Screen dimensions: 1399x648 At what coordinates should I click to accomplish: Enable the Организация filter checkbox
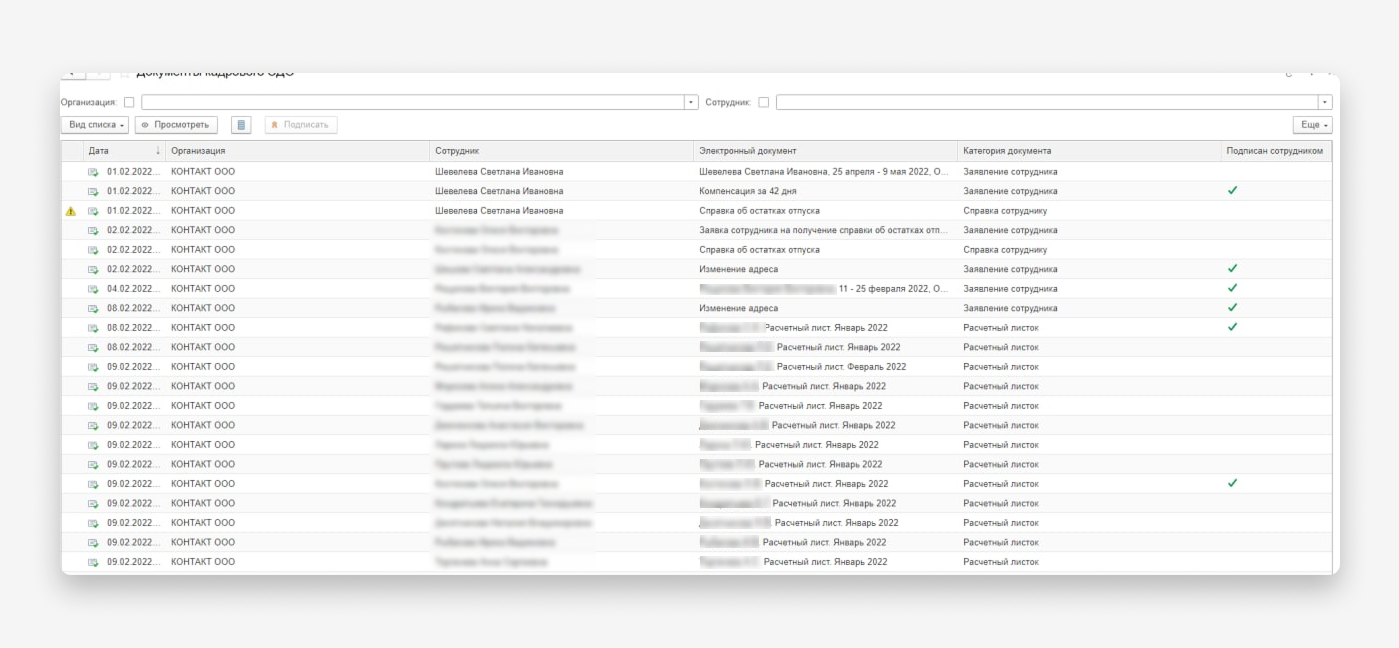[129, 102]
